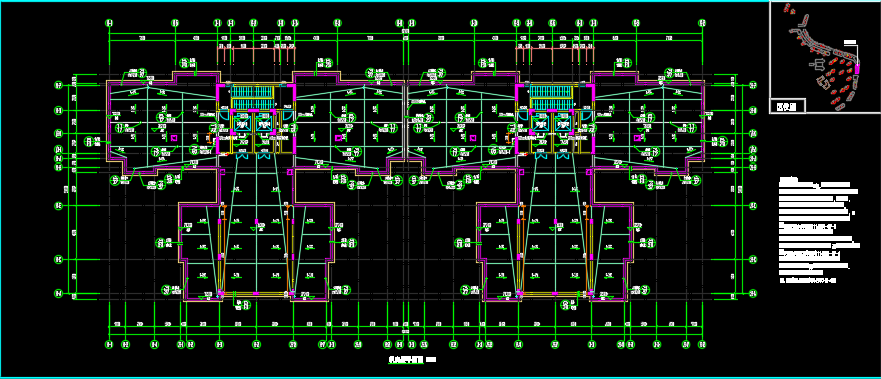Image resolution: width=881 pixels, height=379 pixels.
Task: Click the white design notes text block
Action: tap(819, 230)
